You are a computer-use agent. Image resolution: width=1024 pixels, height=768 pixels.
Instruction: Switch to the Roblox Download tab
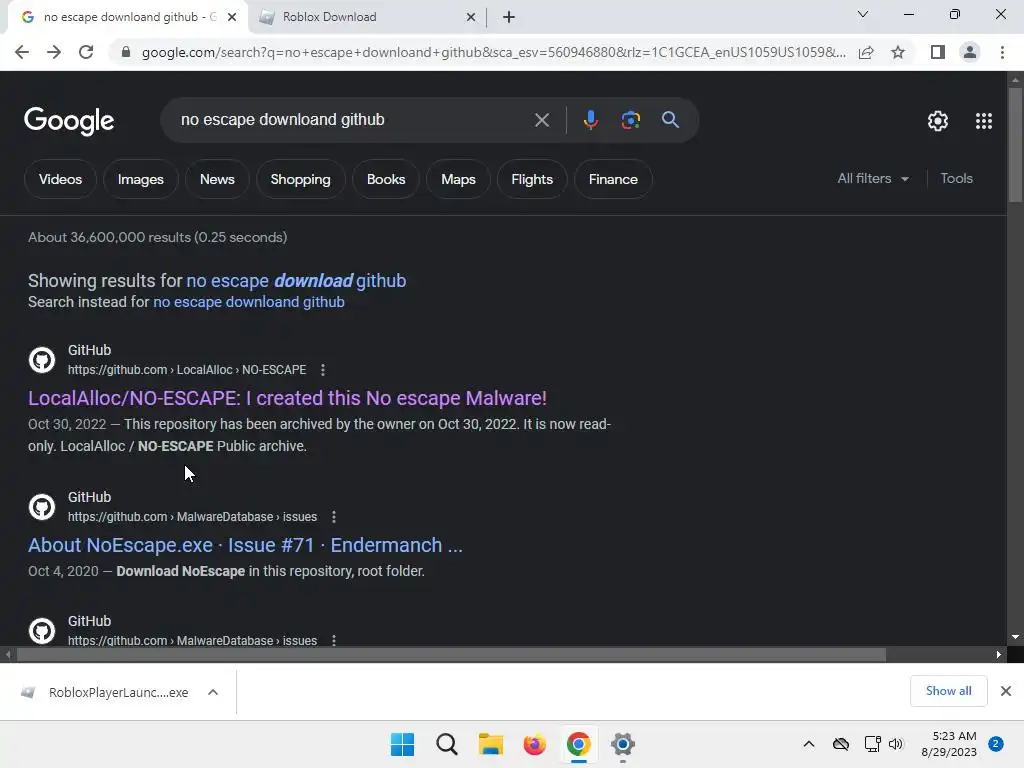368,18
